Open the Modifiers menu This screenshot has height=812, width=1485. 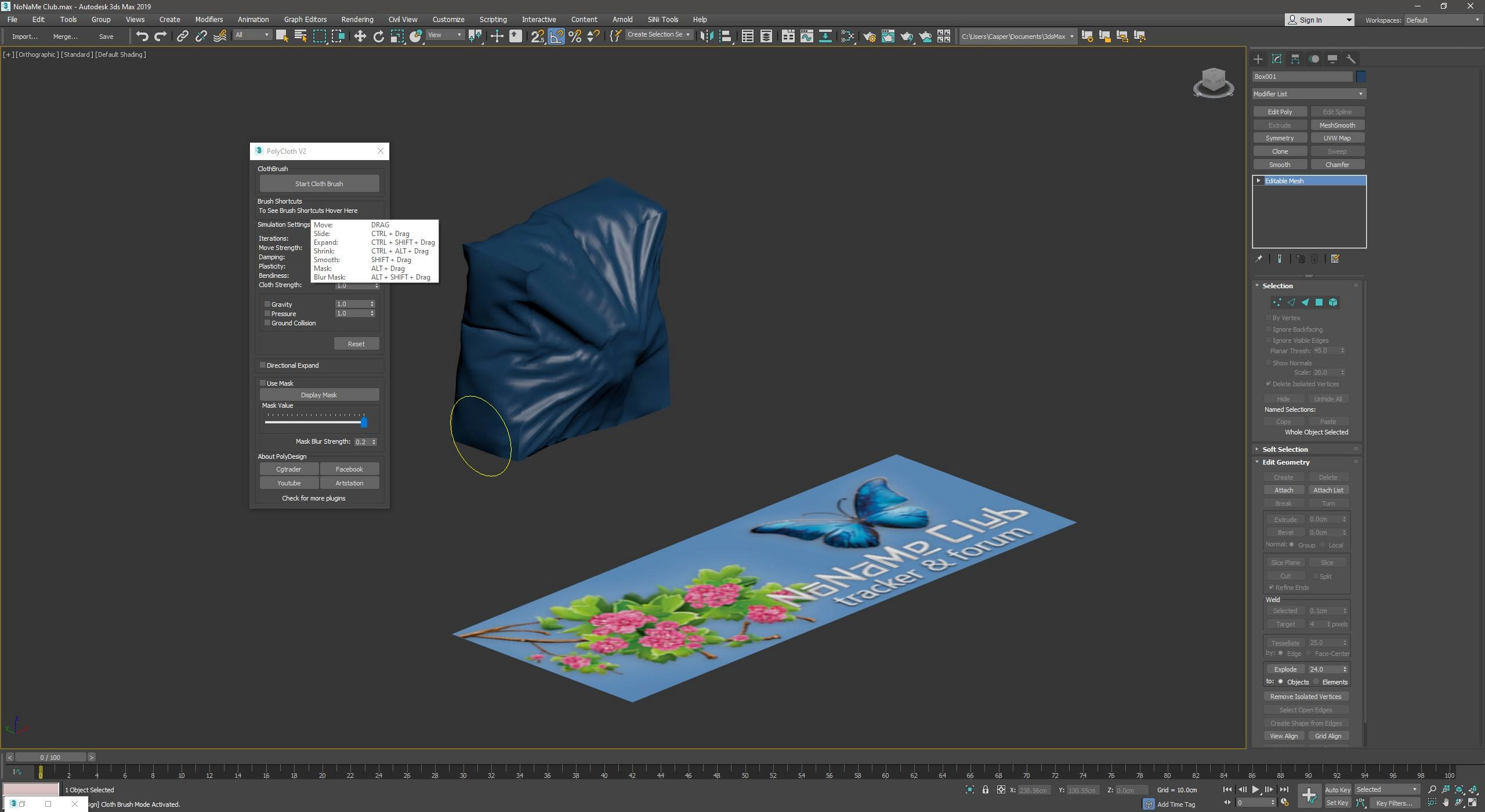[209, 19]
